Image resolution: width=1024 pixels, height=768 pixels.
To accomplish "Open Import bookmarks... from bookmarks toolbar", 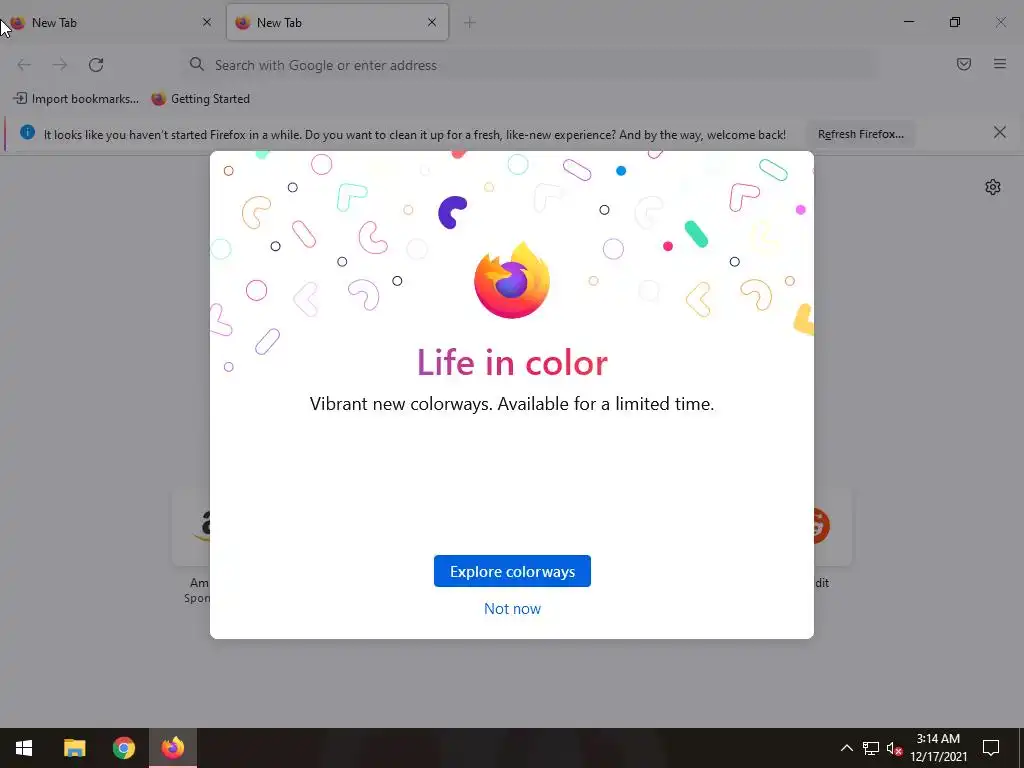I will (x=76, y=99).
